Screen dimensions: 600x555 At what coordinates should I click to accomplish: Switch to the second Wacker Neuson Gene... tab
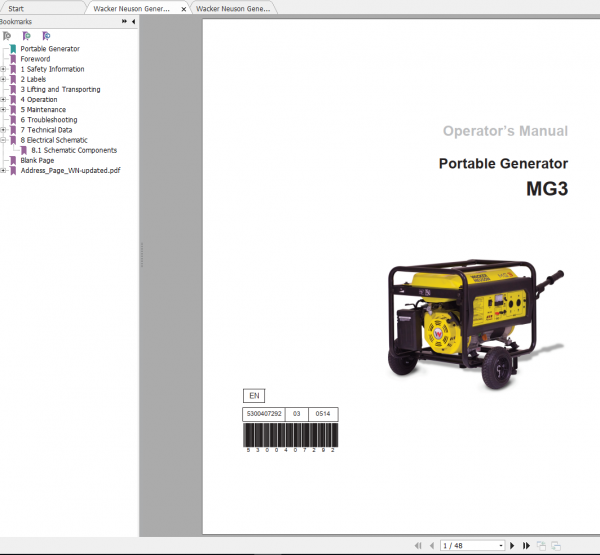[233, 8]
